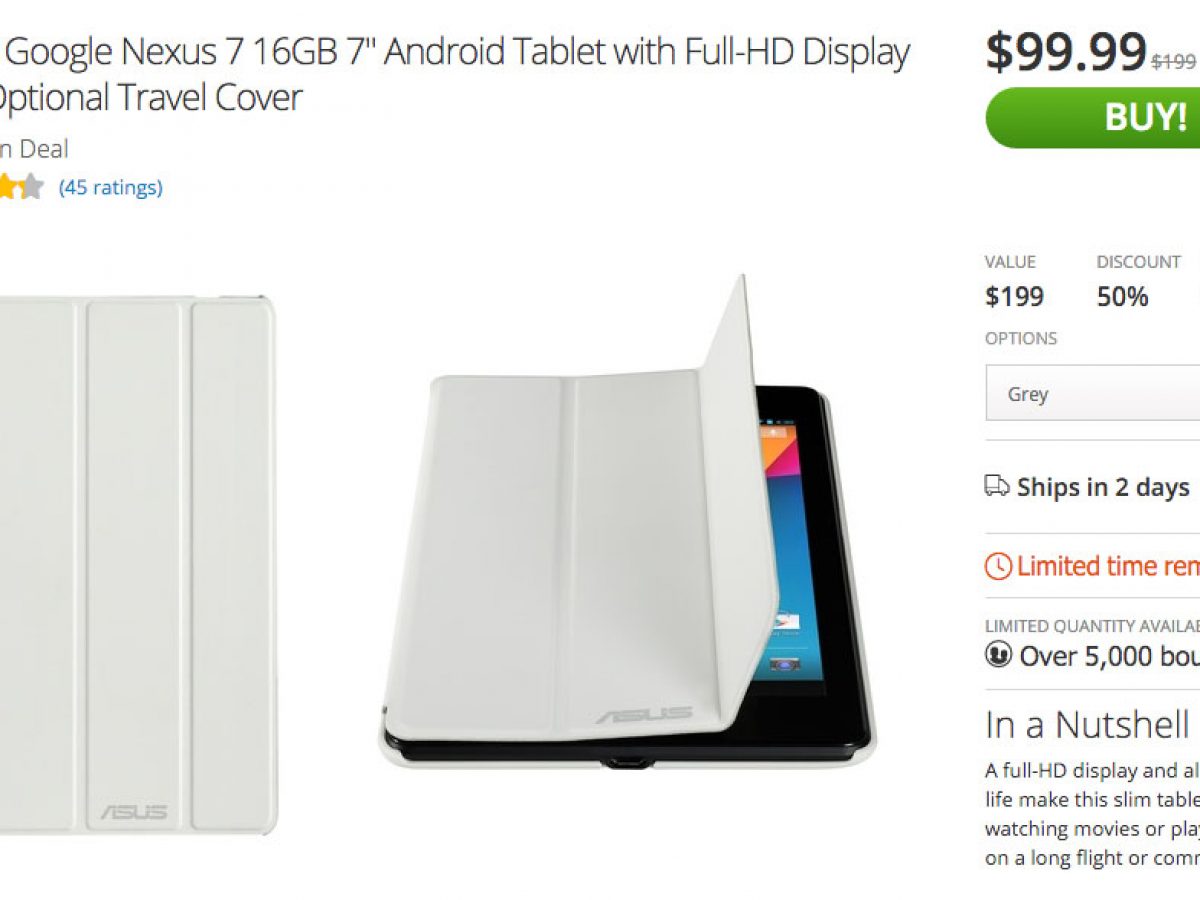Click the clock icon beside Limited time

(x=998, y=566)
